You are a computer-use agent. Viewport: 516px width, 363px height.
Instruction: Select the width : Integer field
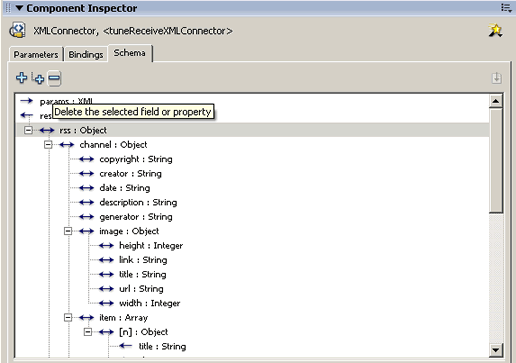(149, 303)
